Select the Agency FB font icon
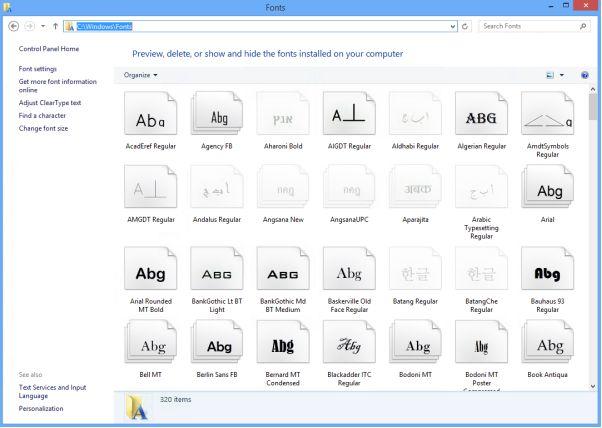Image resolution: width=602 pixels, height=428 pixels. point(217,113)
